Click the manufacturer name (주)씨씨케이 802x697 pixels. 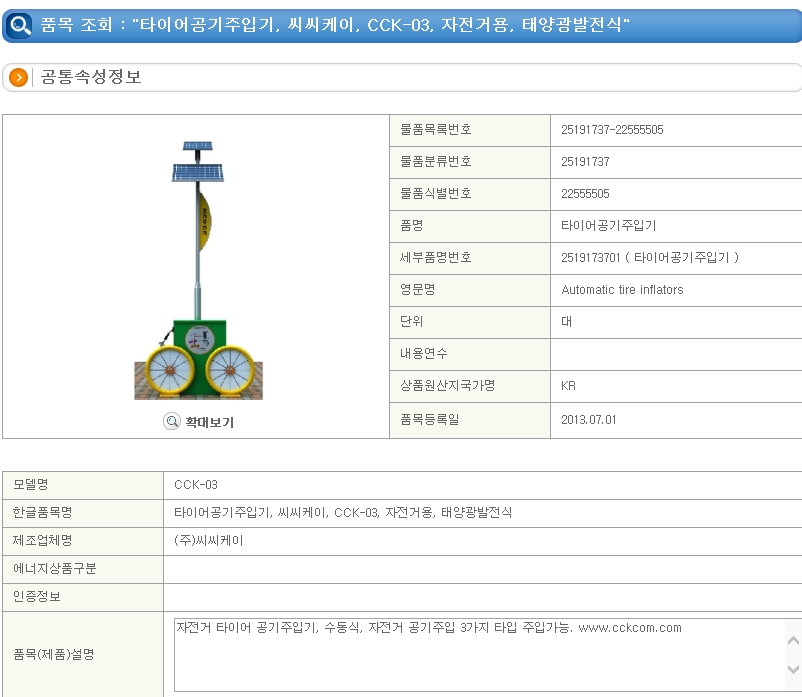point(208,540)
